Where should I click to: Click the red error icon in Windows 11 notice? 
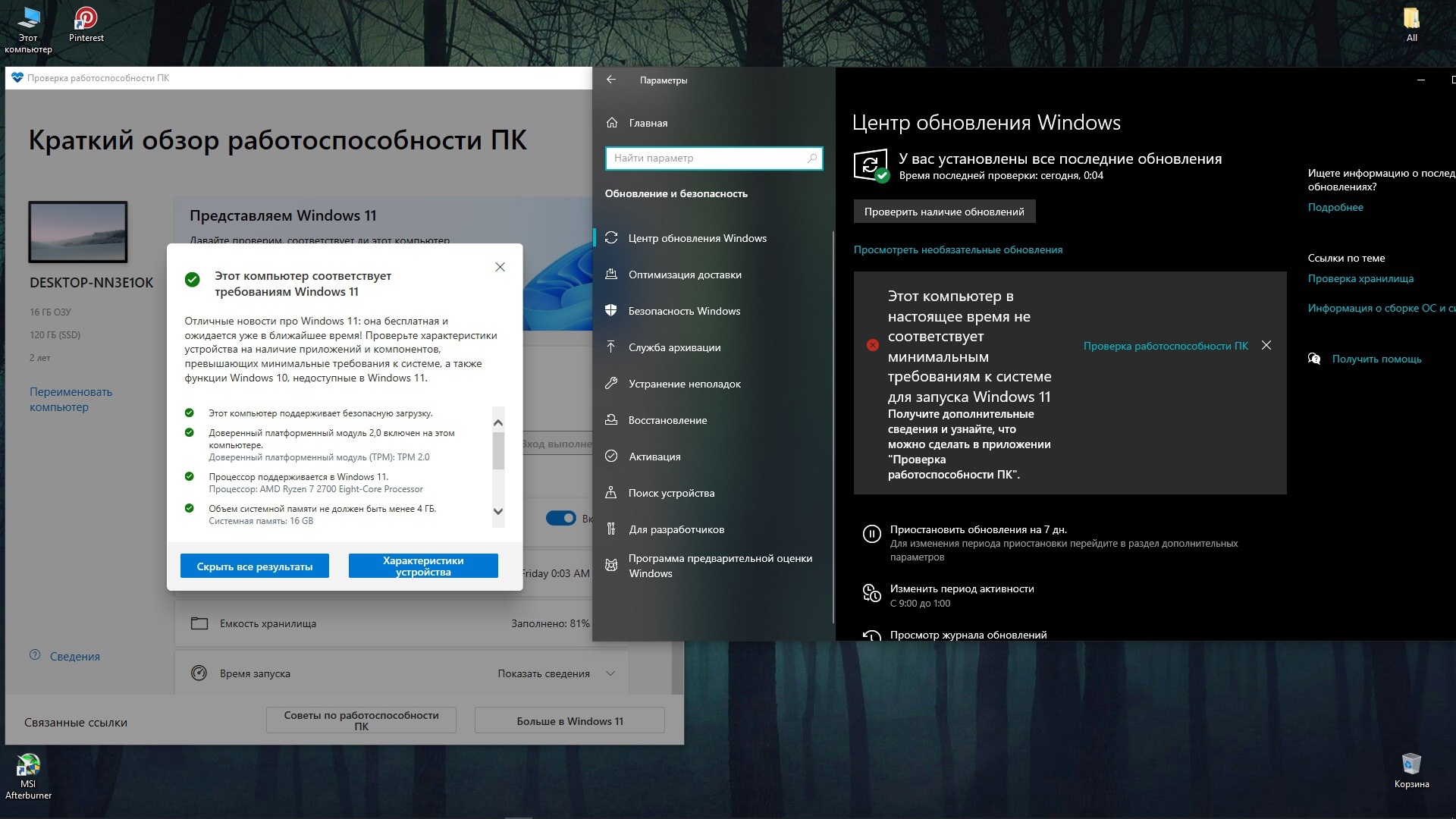[x=873, y=345]
